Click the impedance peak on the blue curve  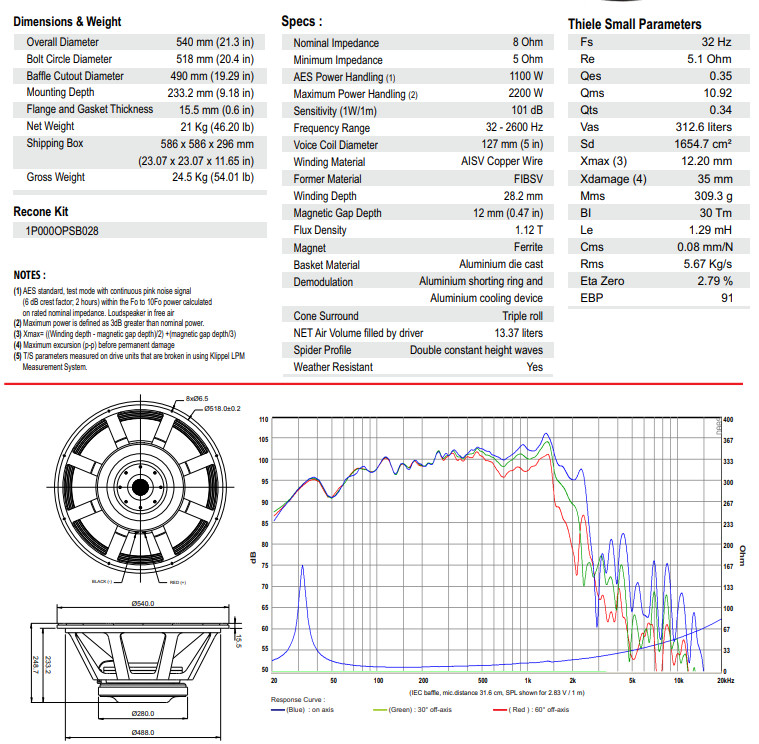pyautogui.click(x=303, y=567)
